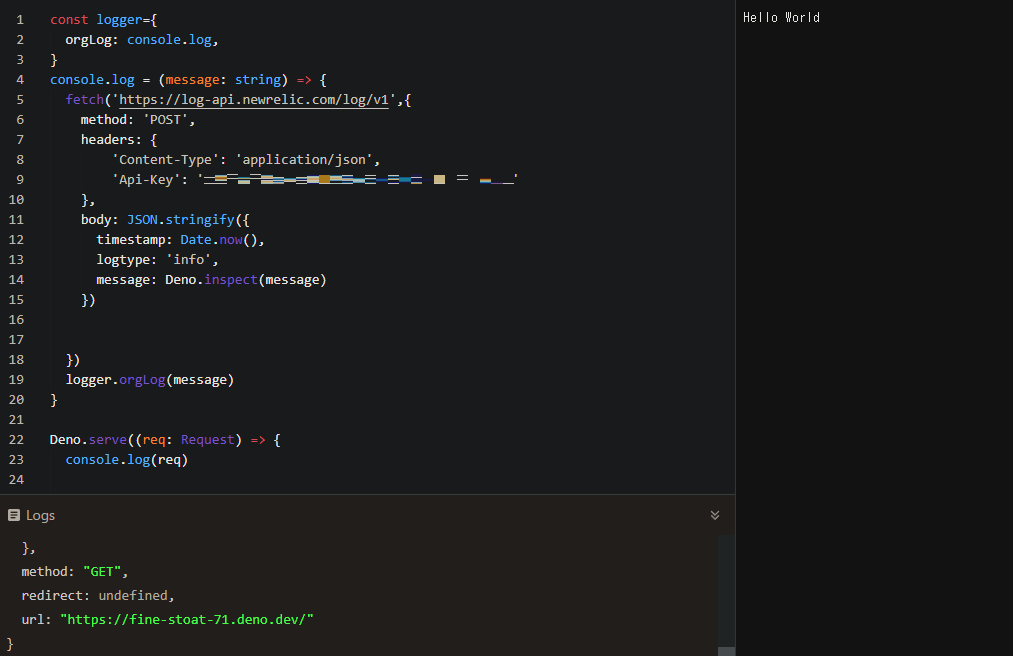Click the Logs panel title

click(40, 516)
